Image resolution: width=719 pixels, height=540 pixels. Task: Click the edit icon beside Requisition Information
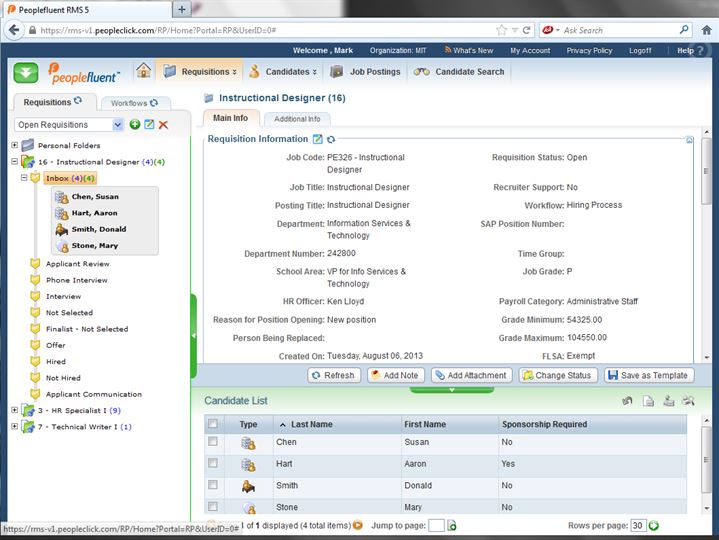coord(318,140)
